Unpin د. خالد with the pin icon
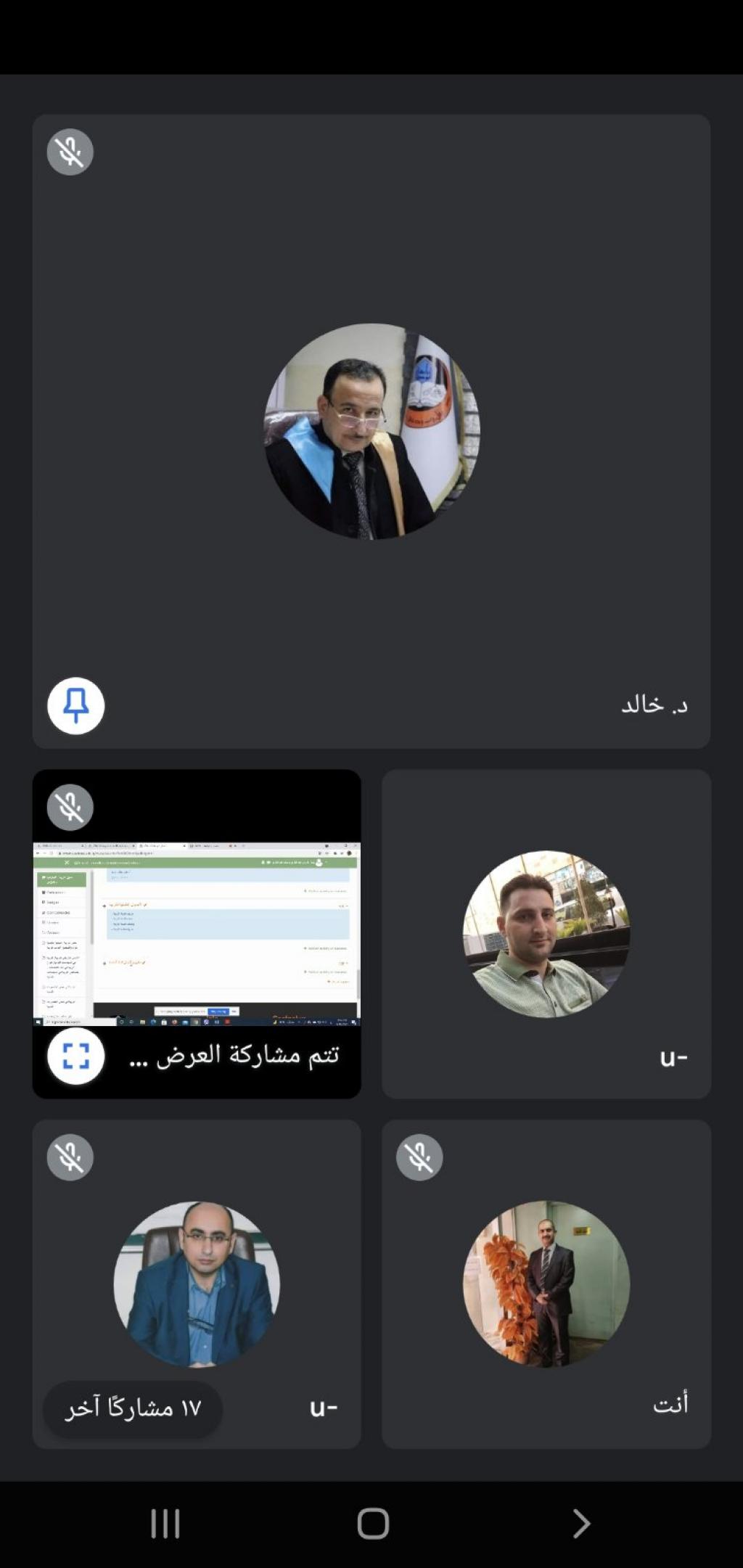Image resolution: width=743 pixels, height=1568 pixels. tap(76, 705)
